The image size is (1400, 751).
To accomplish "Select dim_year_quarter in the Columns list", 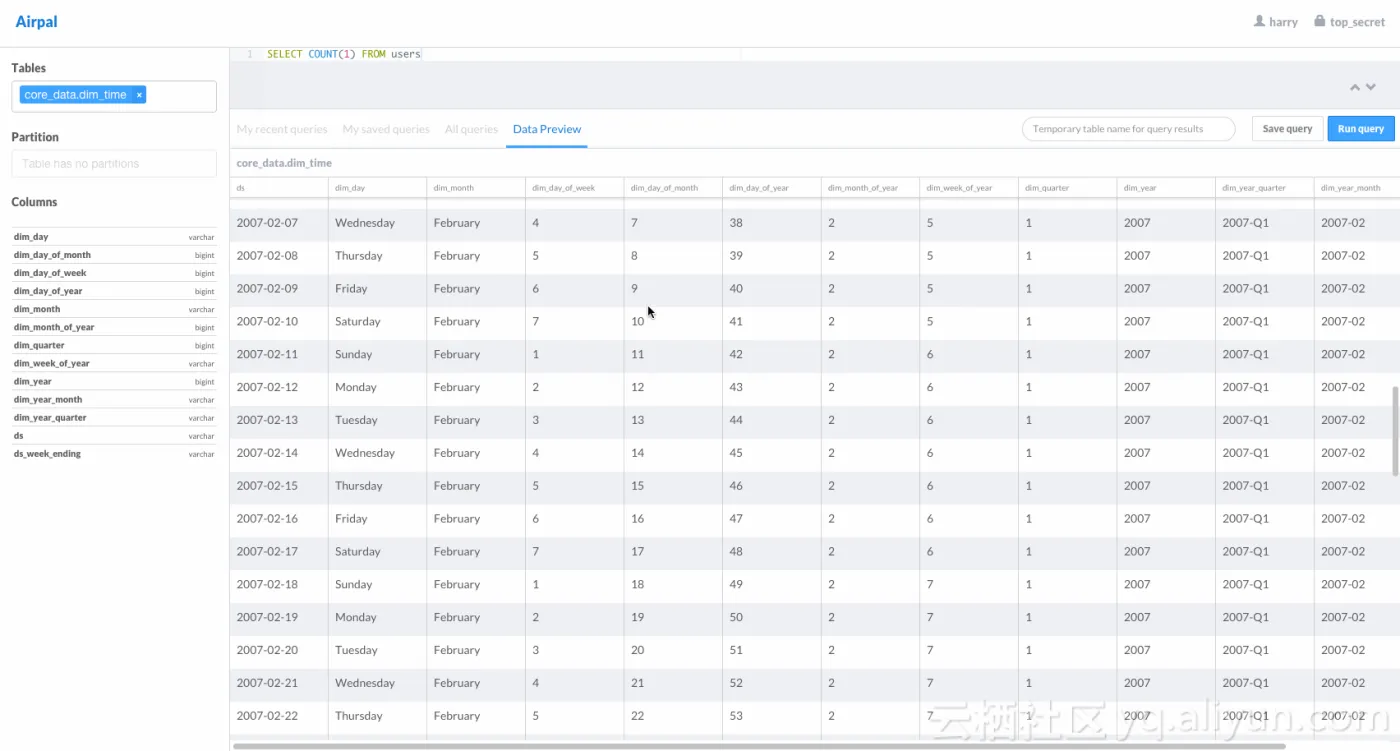I will (x=50, y=418).
